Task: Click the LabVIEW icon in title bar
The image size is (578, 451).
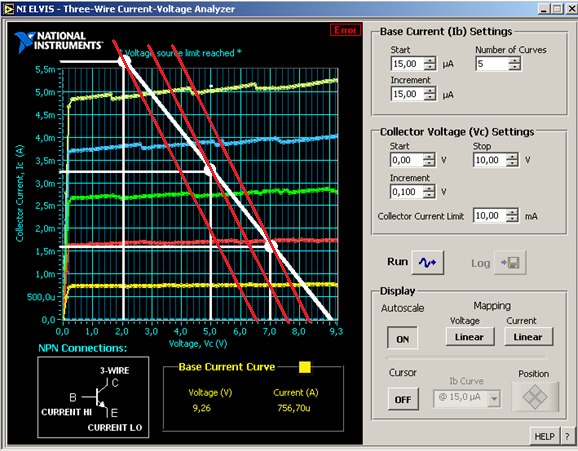Action: 8,9
